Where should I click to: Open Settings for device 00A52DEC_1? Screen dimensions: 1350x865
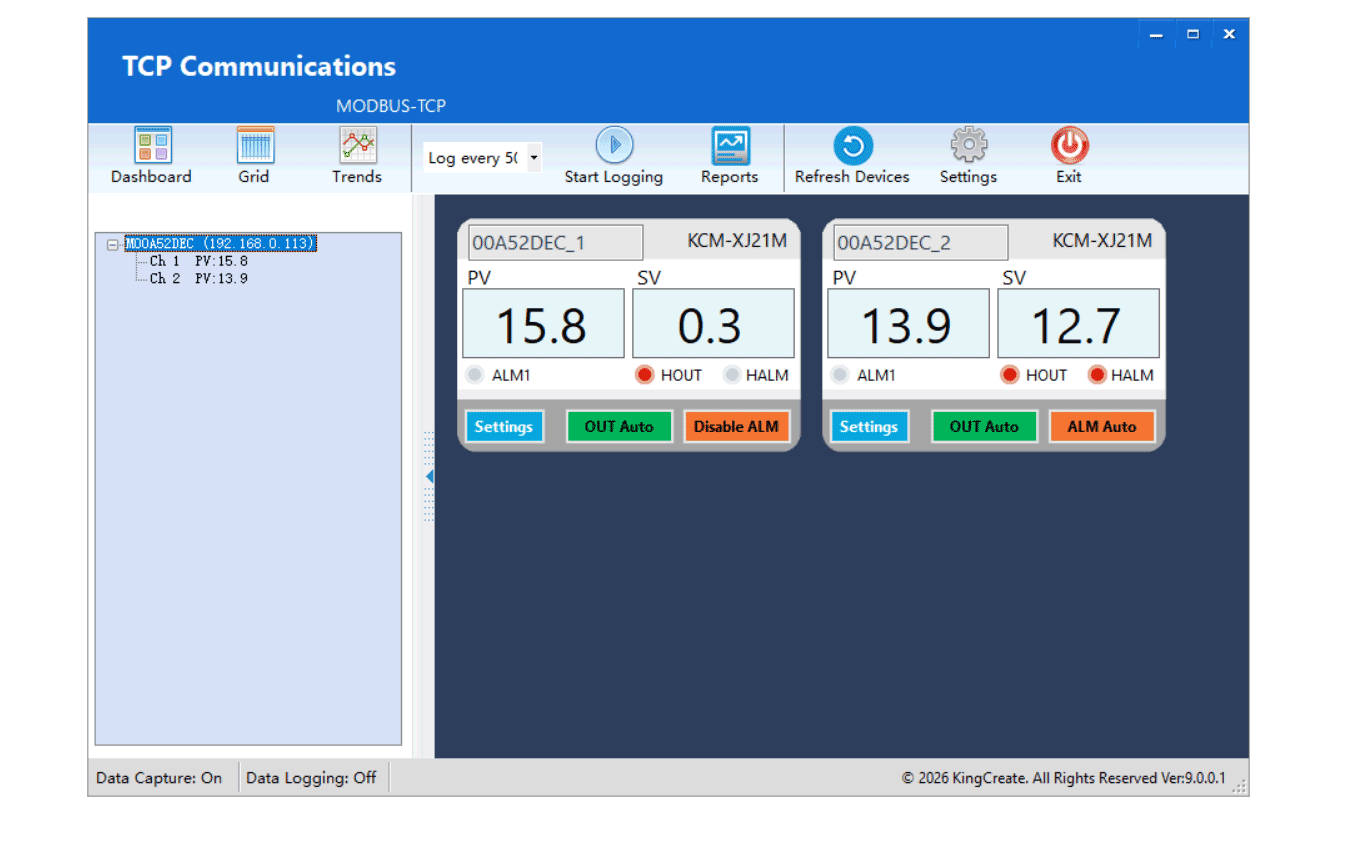tap(504, 426)
